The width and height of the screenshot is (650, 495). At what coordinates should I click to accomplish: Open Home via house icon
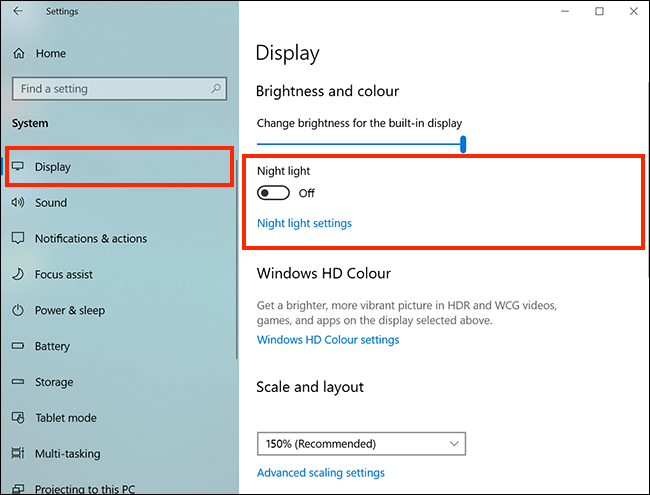point(19,53)
